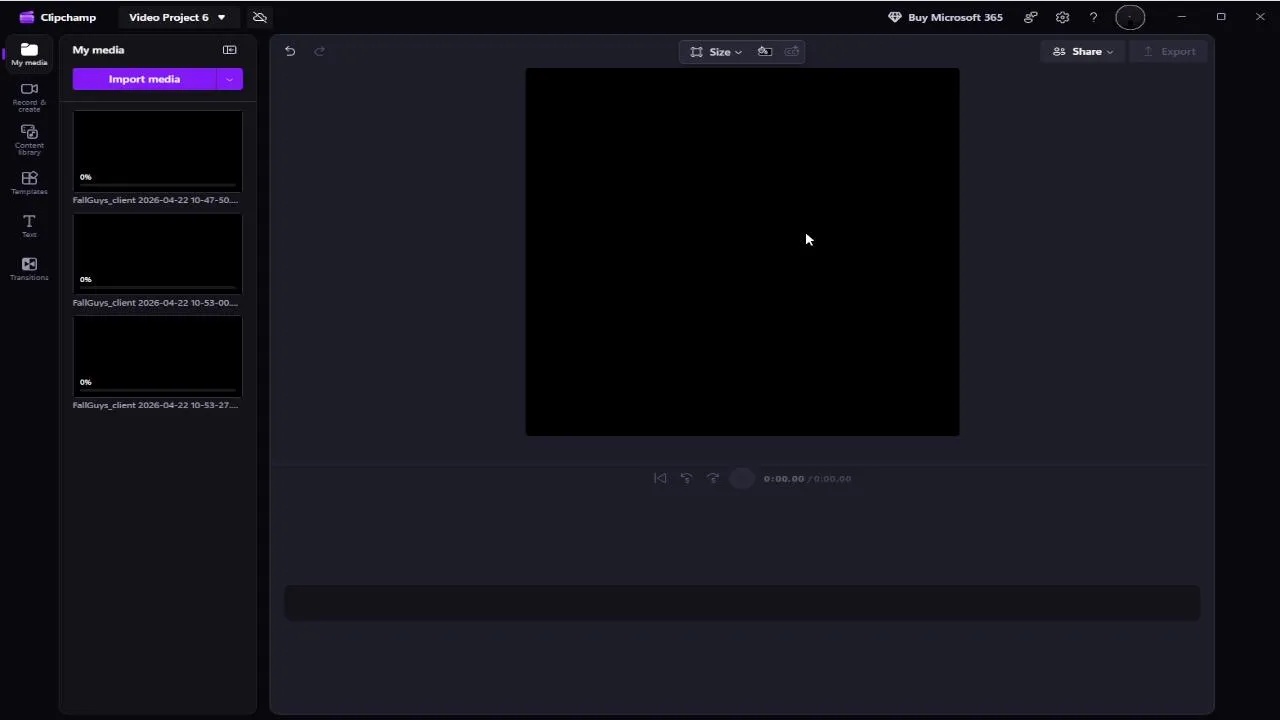Open the Text sidebar panel
This screenshot has width=1280, height=720.
tap(29, 226)
